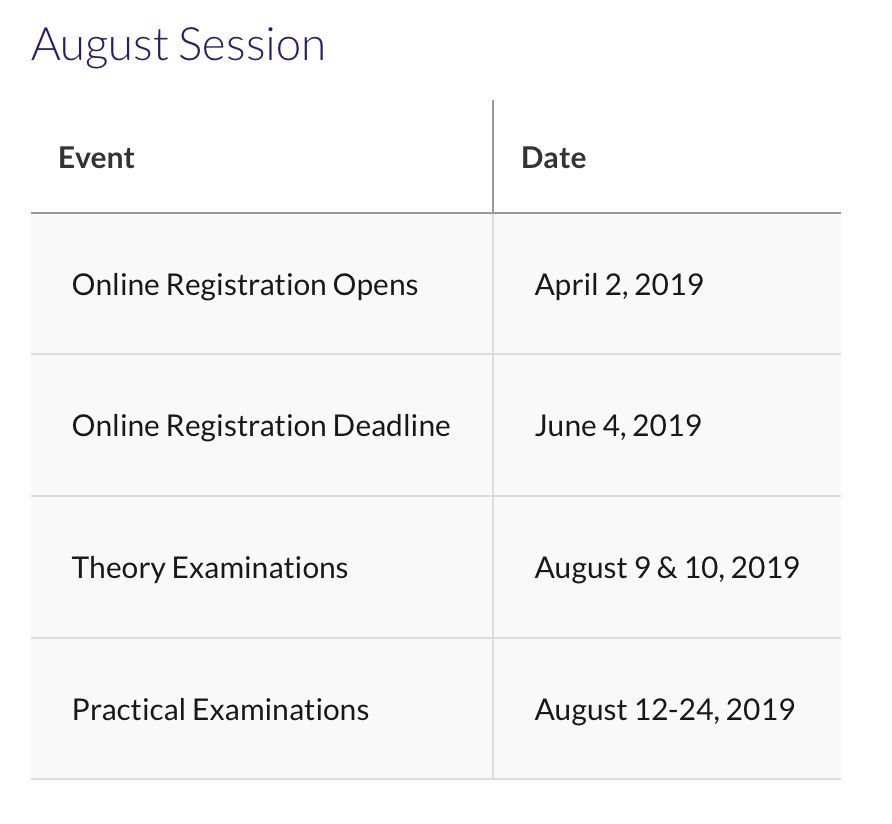Select the Theory Examinations row label
Screen dimensions: 892x824
click(x=210, y=568)
